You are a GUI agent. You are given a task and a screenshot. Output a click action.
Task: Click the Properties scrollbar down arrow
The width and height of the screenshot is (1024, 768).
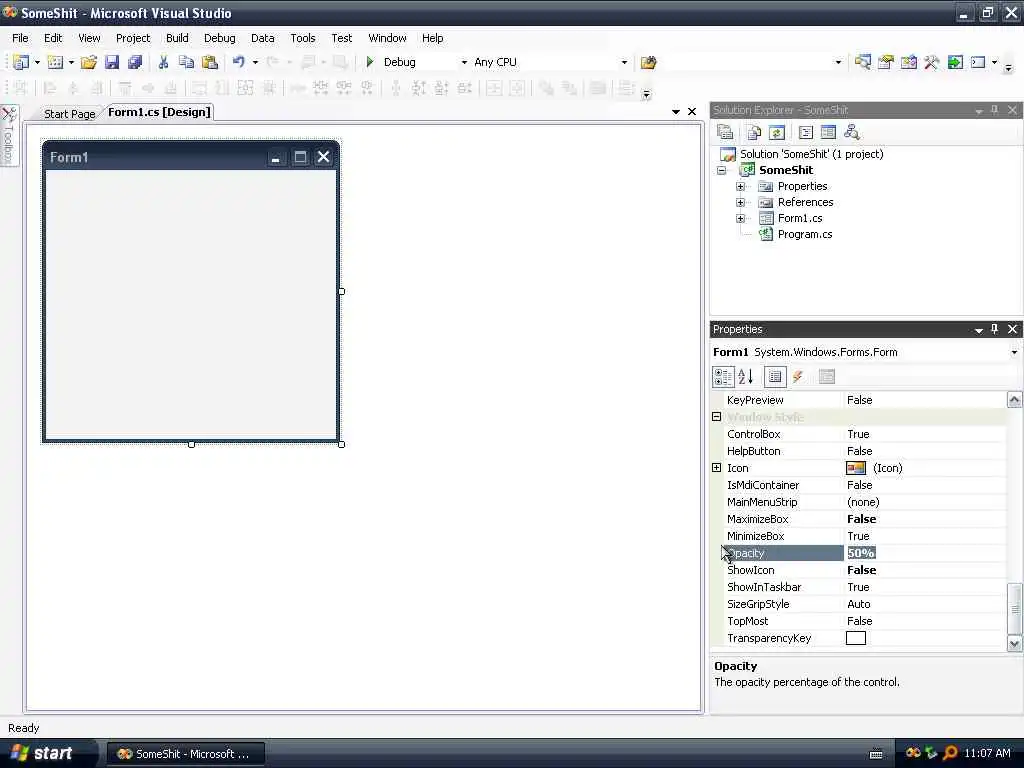(1014, 643)
